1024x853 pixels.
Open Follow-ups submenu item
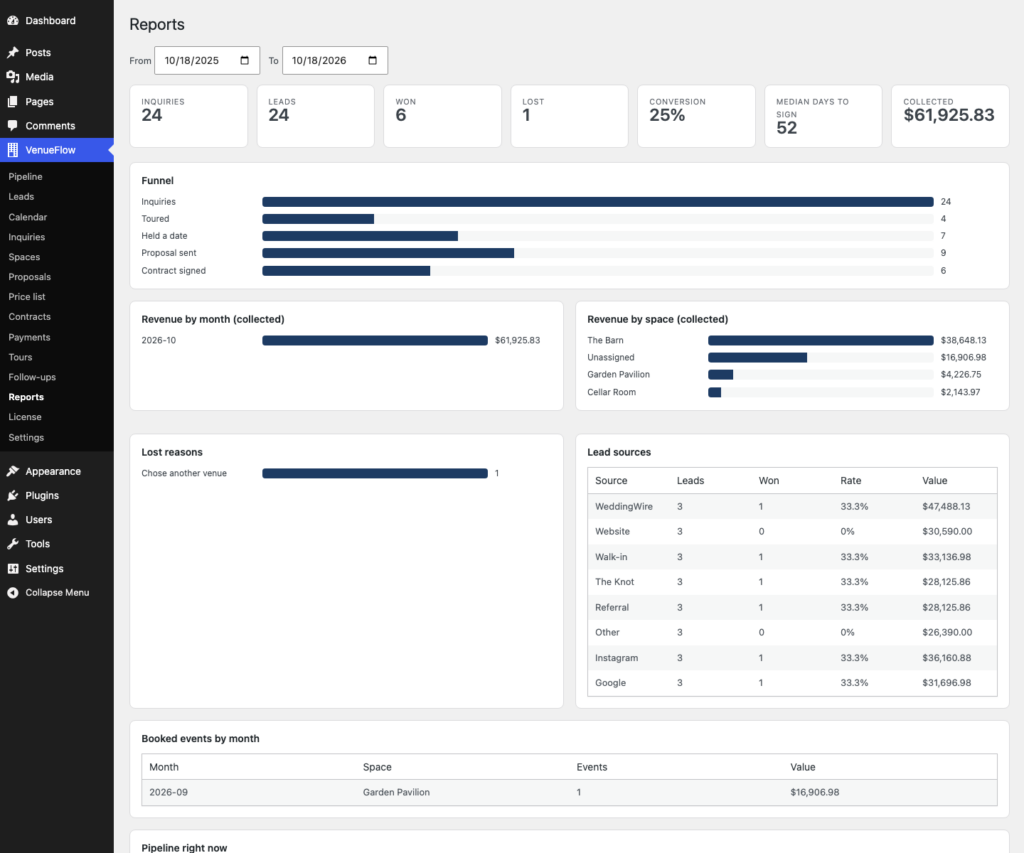(32, 377)
